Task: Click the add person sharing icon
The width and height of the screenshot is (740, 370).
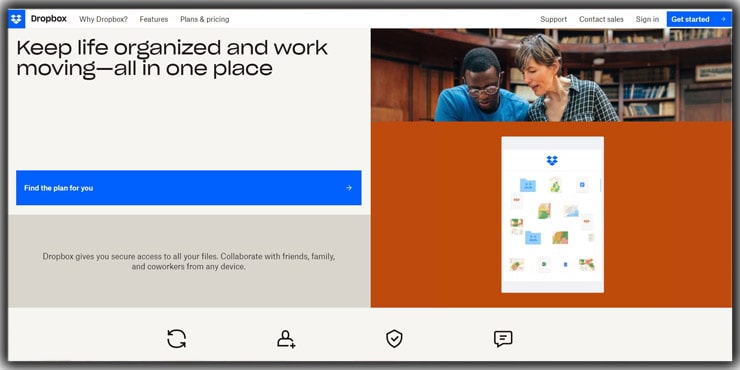Action: (286, 339)
